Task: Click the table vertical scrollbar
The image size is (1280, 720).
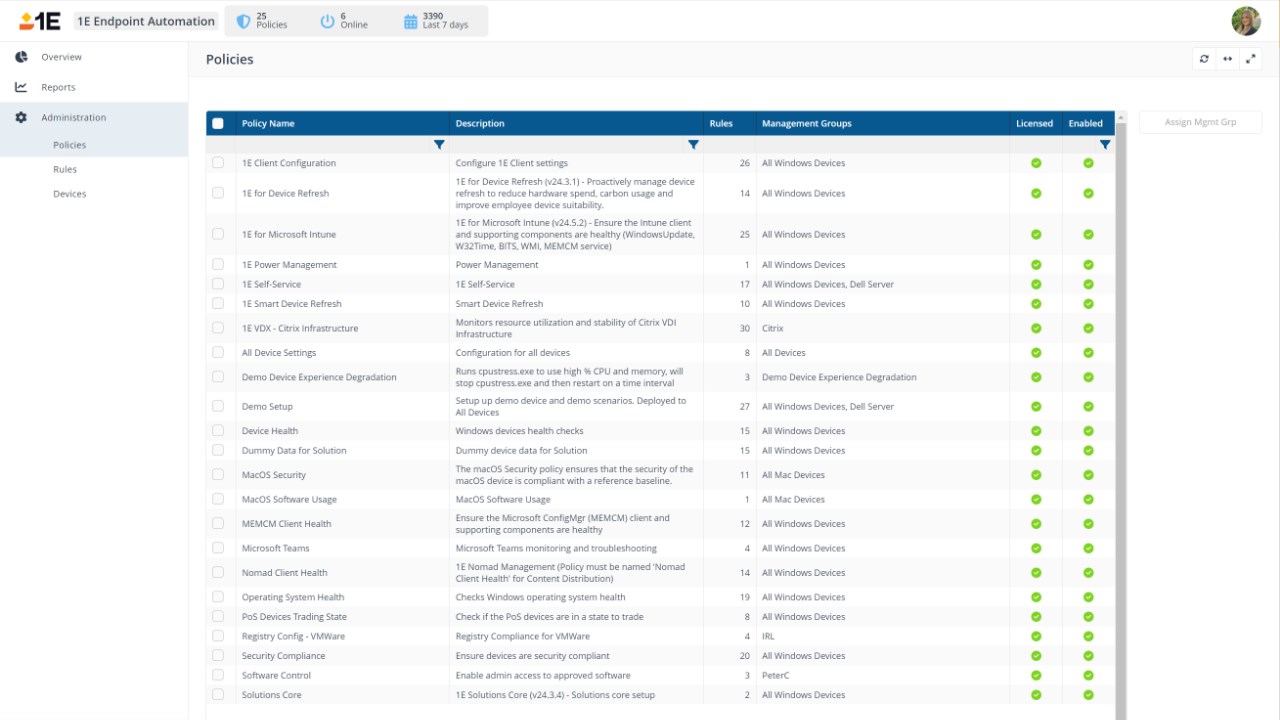Action: pyautogui.click(x=1121, y=415)
